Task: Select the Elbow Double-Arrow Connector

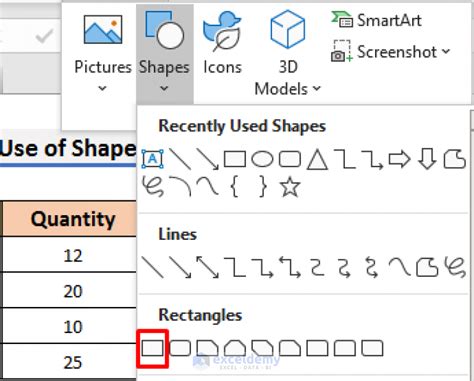Action: 290,267
